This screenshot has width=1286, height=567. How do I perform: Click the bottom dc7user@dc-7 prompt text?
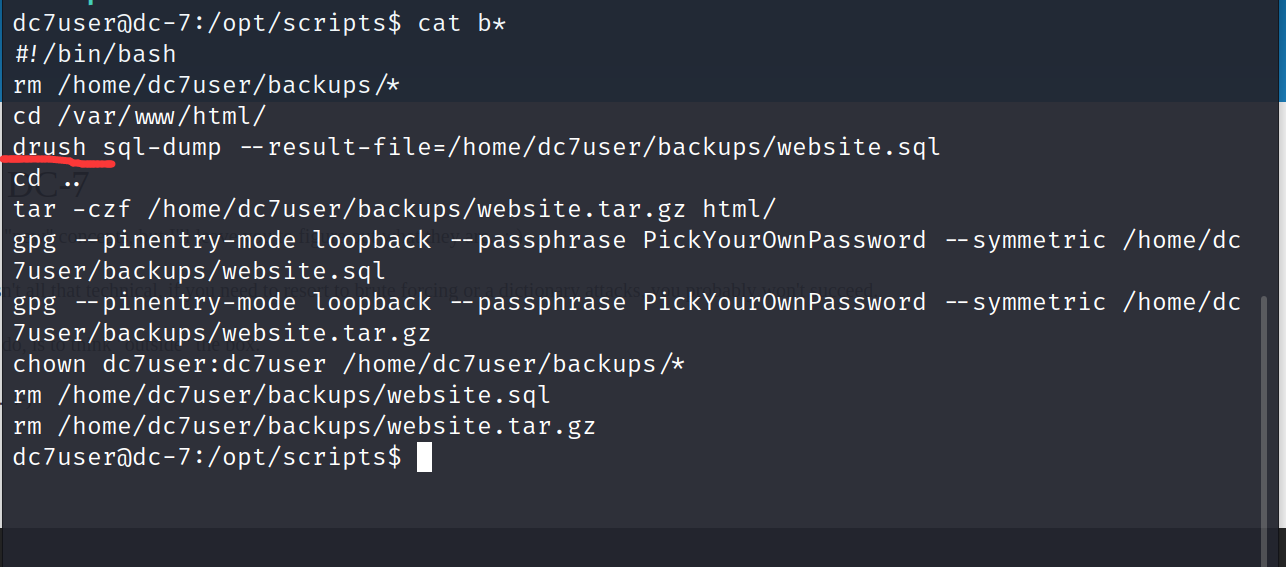point(207,458)
